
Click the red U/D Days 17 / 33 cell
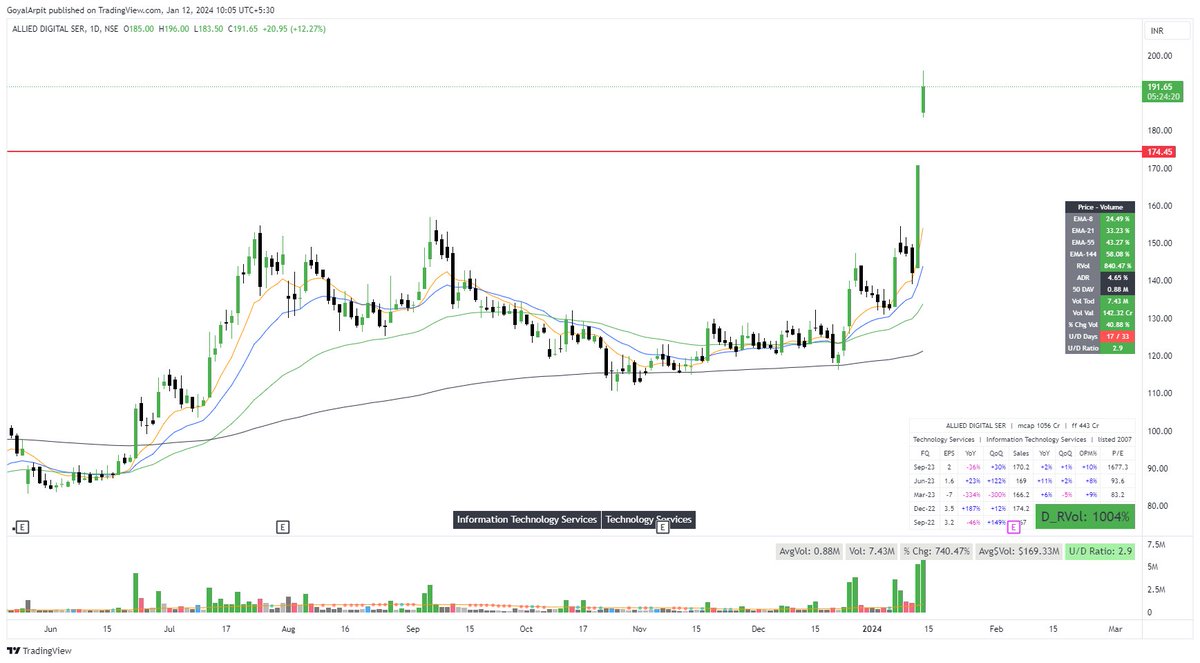click(1118, 337)
